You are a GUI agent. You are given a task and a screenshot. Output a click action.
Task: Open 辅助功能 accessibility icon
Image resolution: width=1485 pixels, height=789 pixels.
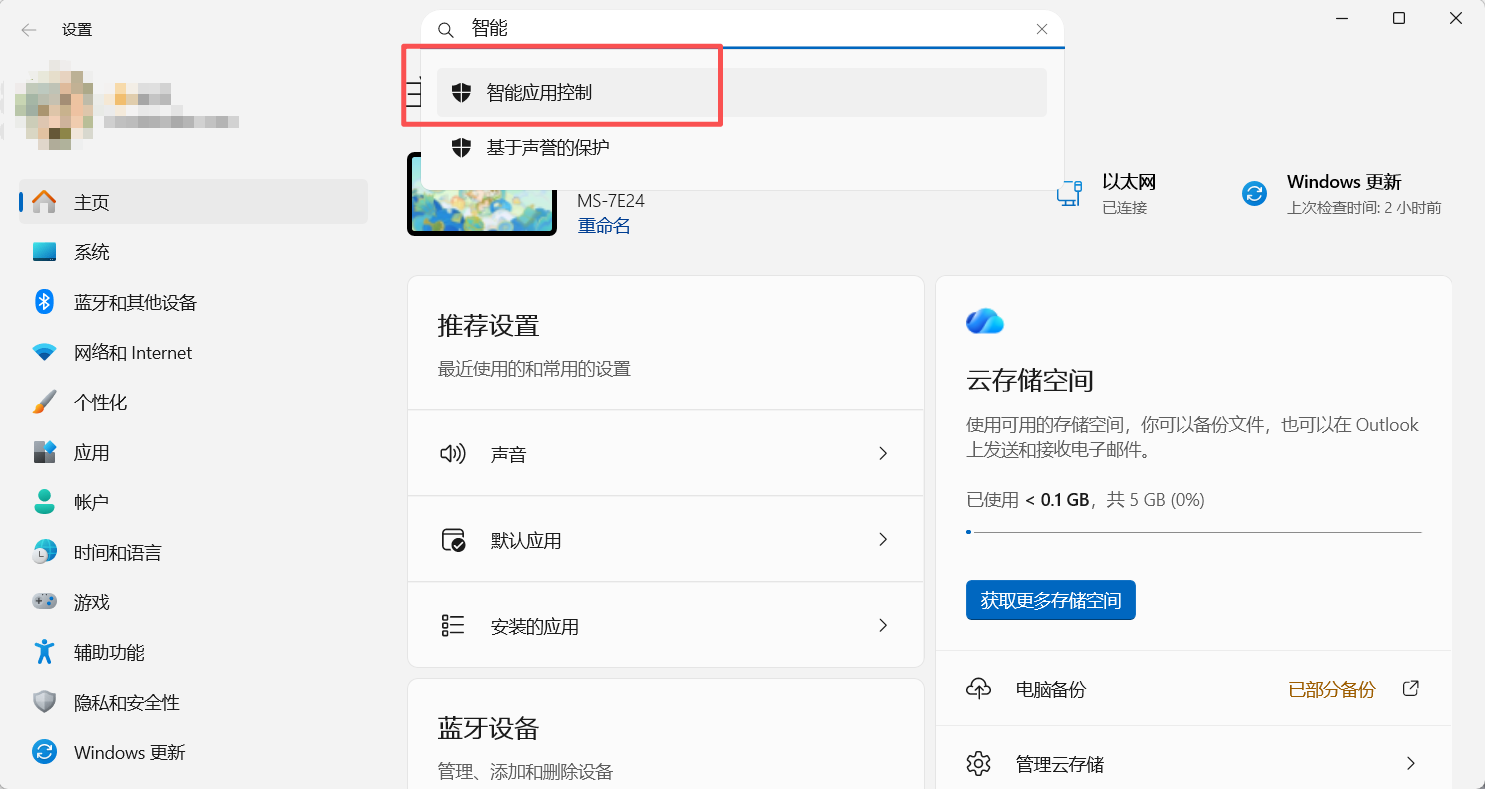click(x=44, y=652)
